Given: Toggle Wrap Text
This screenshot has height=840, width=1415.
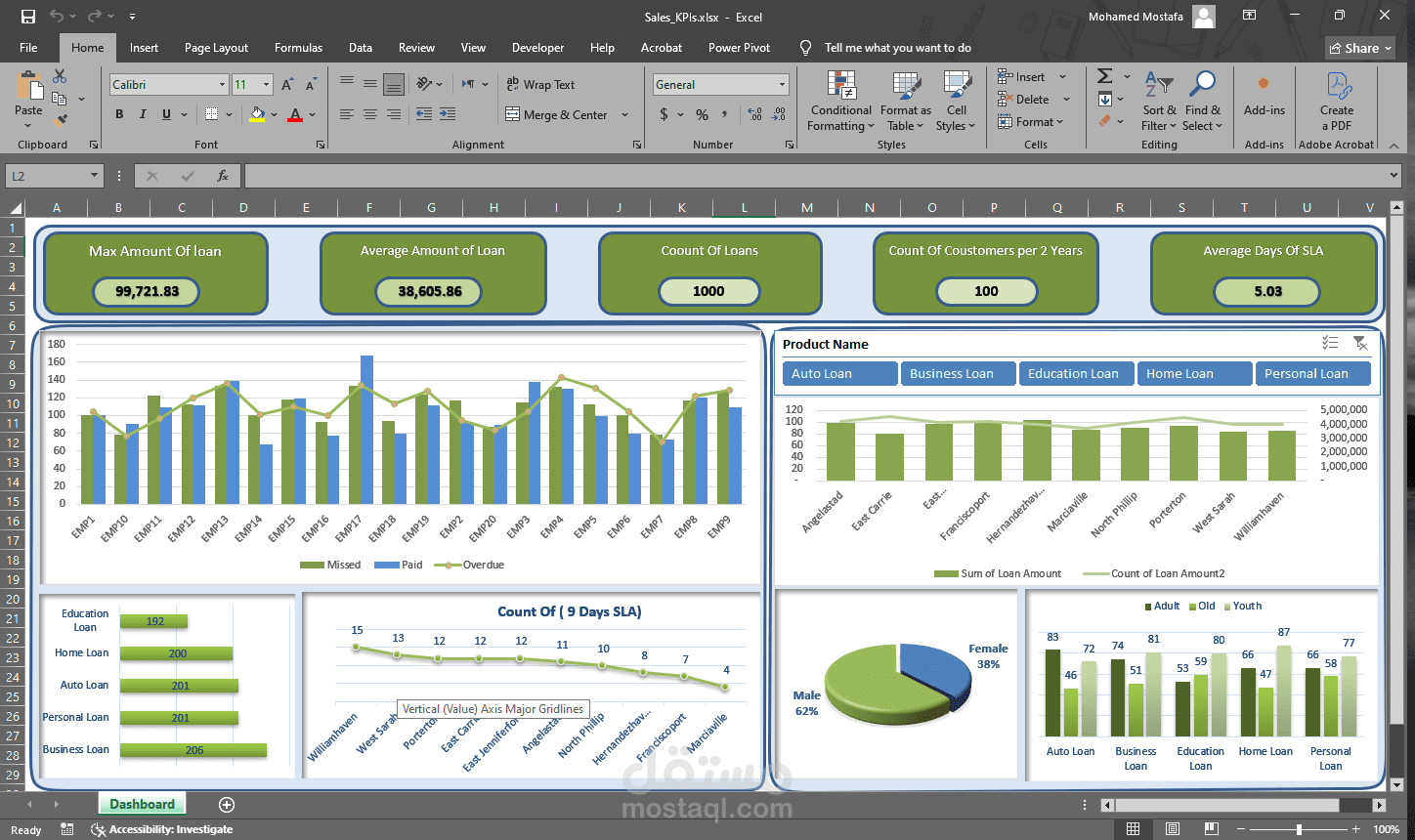Looking at the screenshot, I should (x=540, y=85).
